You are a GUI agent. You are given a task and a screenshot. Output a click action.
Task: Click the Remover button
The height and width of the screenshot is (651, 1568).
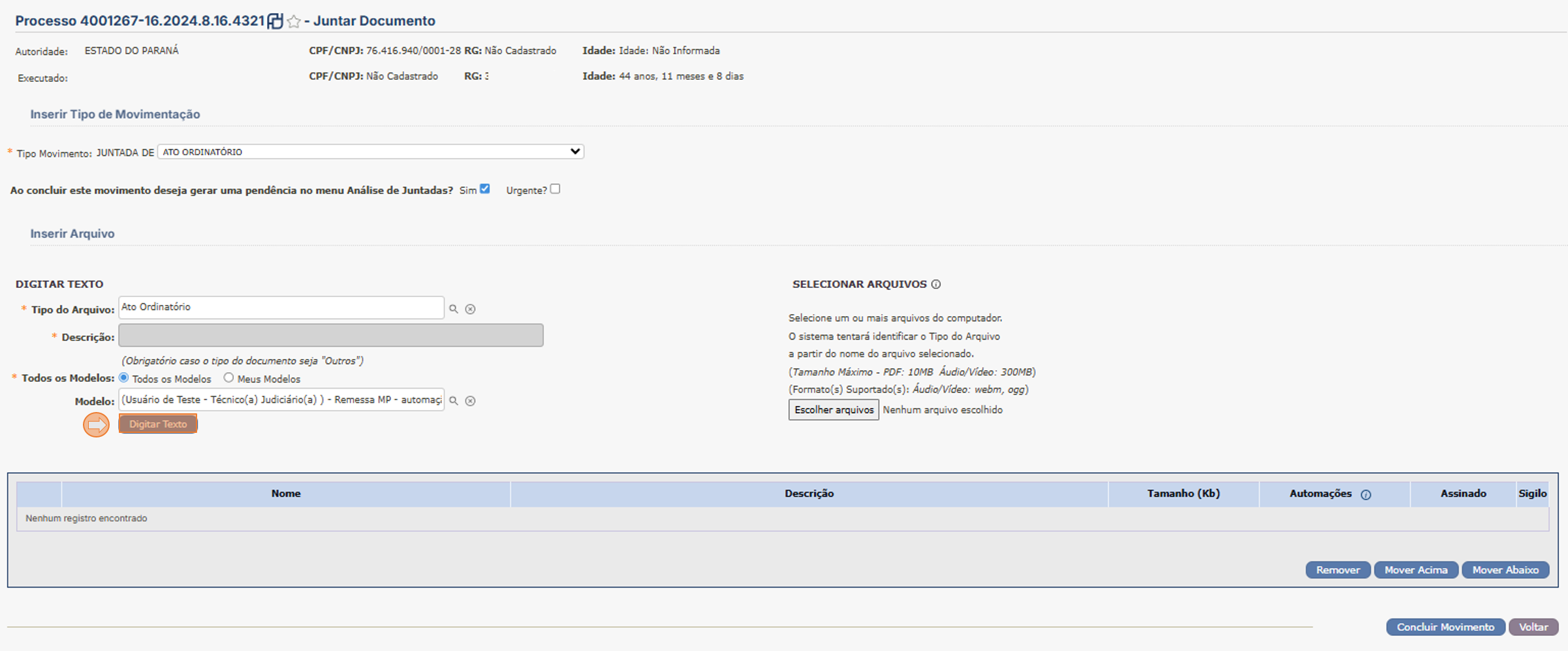[x=1338, y=569]
